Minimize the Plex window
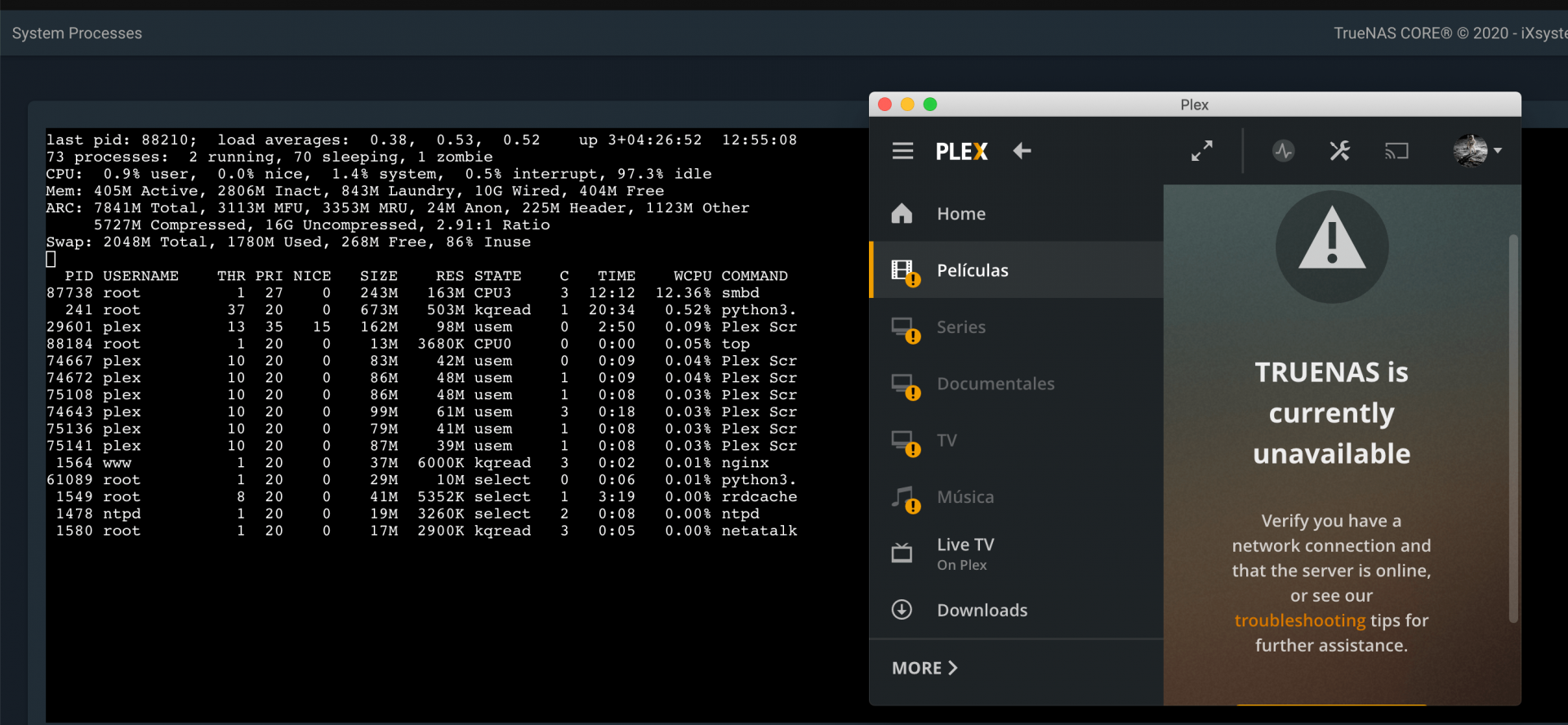This screenshot has height=725, width=1568. point(907,105)
